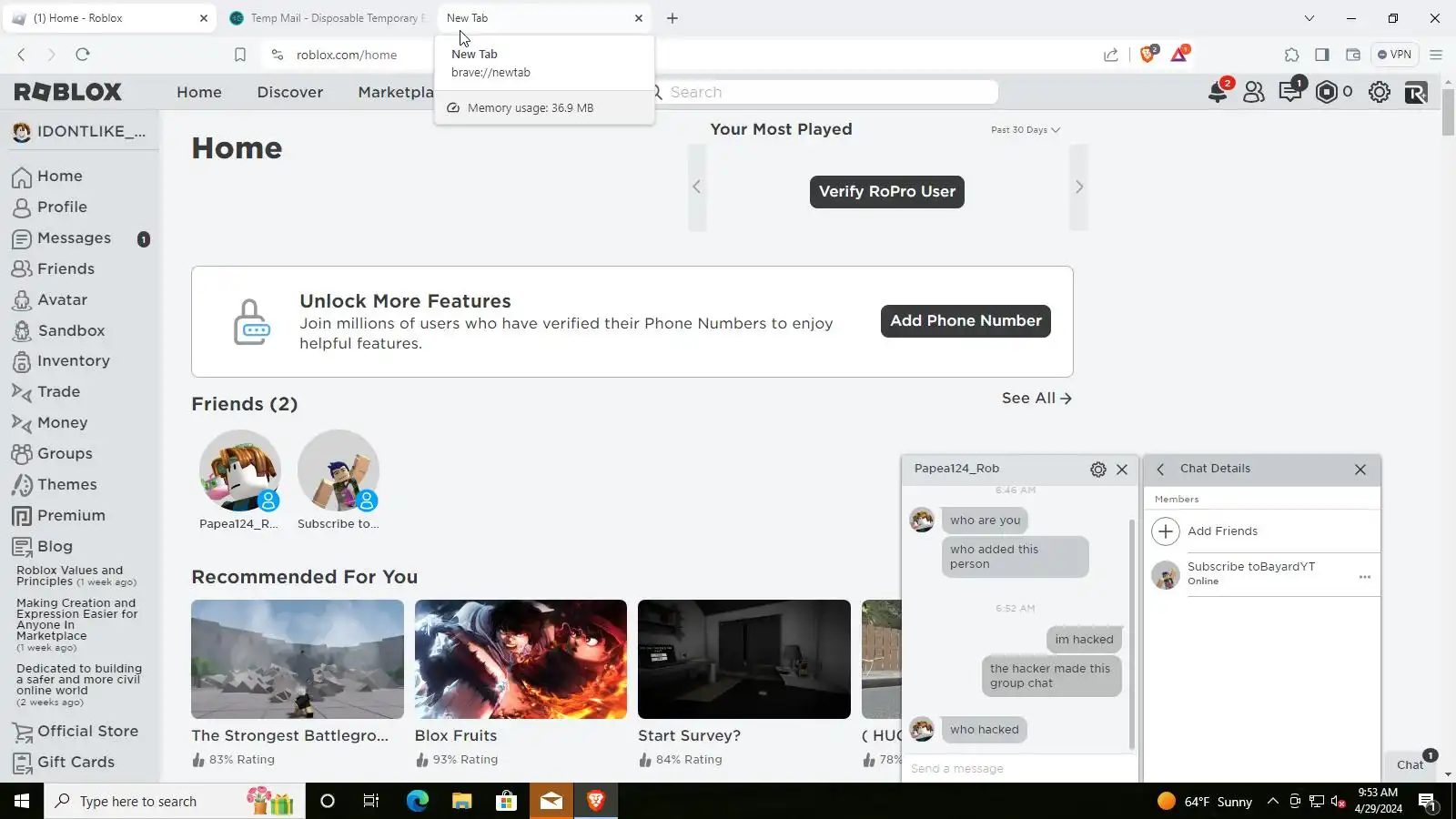Open Inventory in the left sidebar
1456x819 pixels.
coord(73,361)
